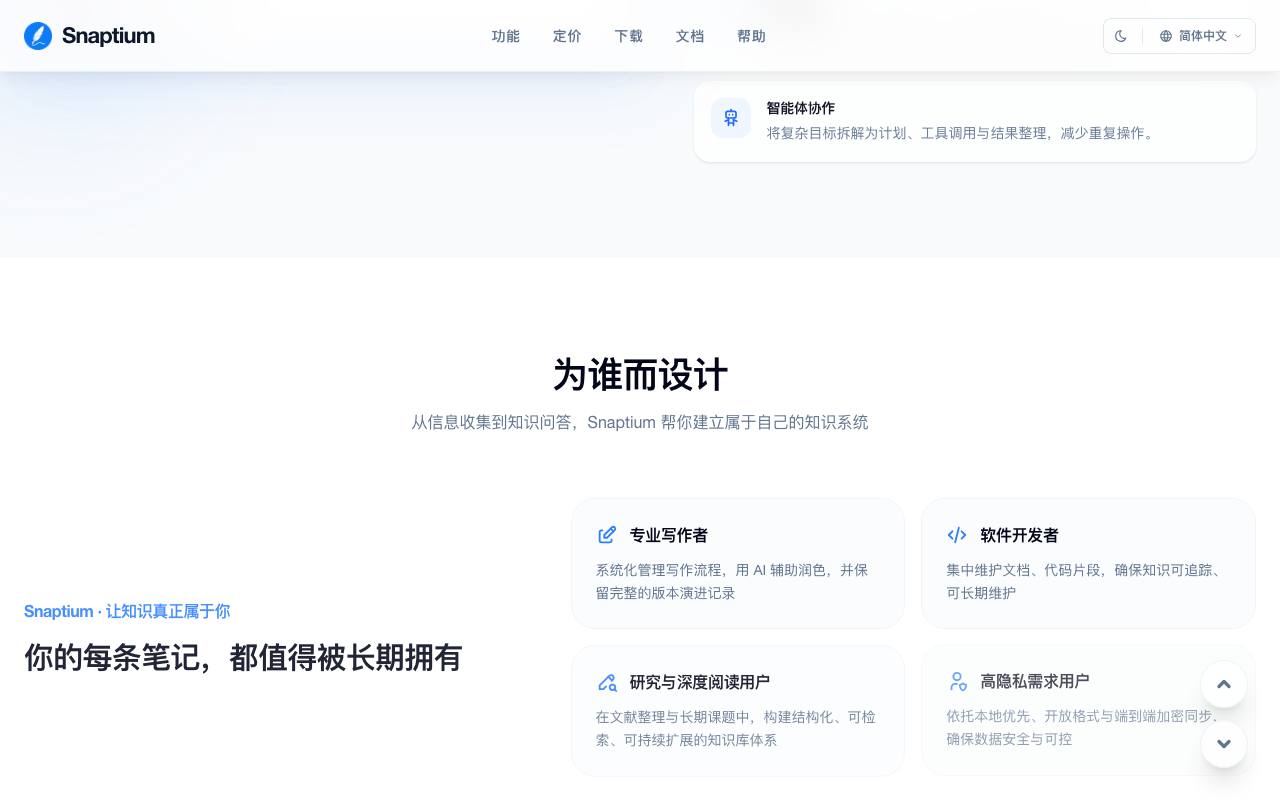Viewport: 1280px width, 800px height.
Task: Click the description starting with 将复杂目标拆解为计划
Action: tap(963, 133)
